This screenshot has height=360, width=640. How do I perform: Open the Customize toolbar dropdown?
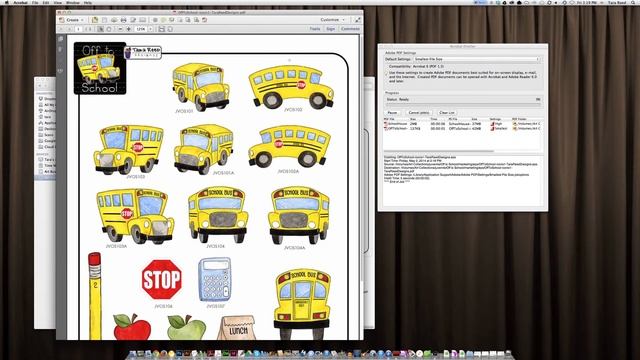click(332, 20)
